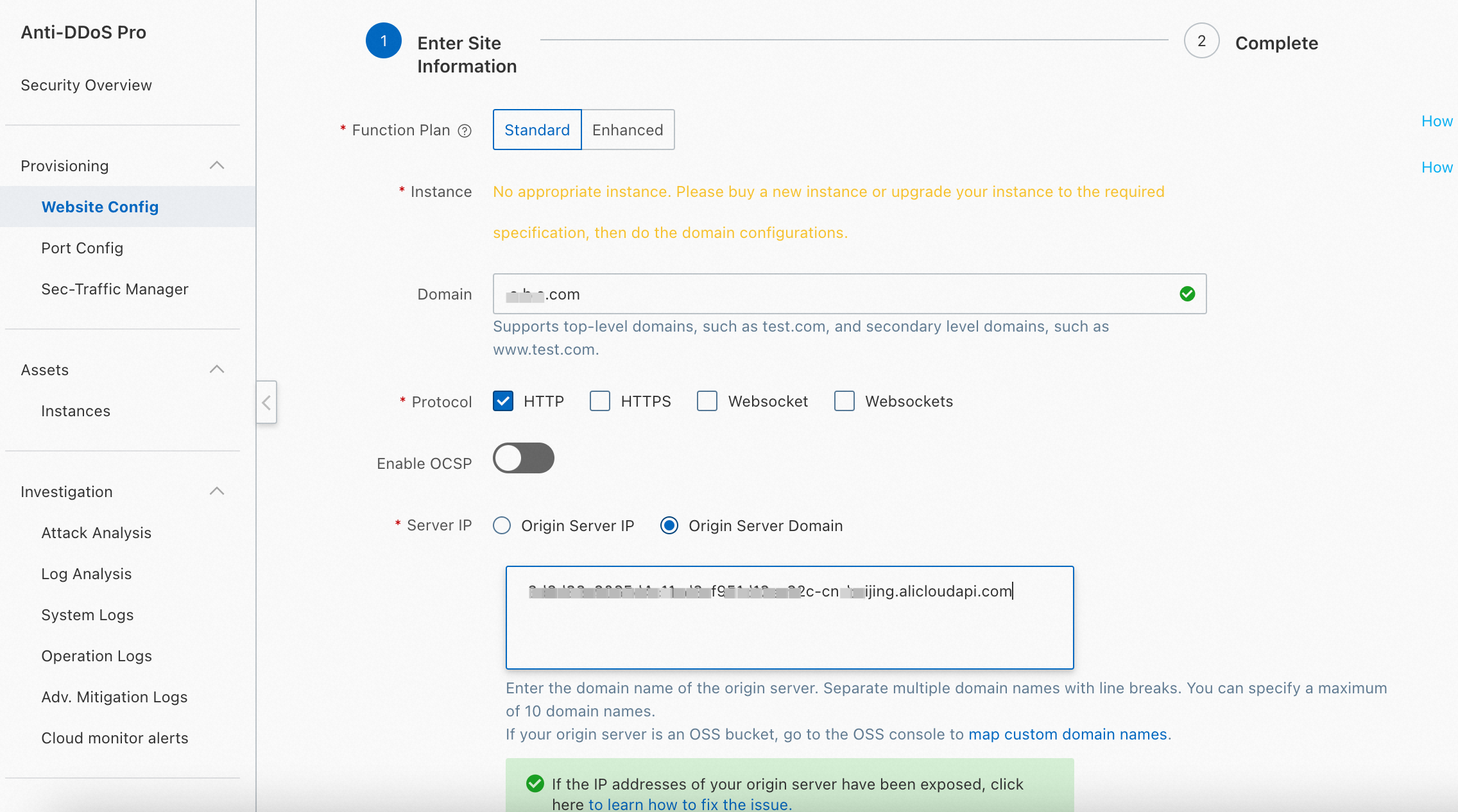Screen dimensions: 1458x812
Task: Enable the HTTPS protocol checkbox
Action: coord(600,402)
